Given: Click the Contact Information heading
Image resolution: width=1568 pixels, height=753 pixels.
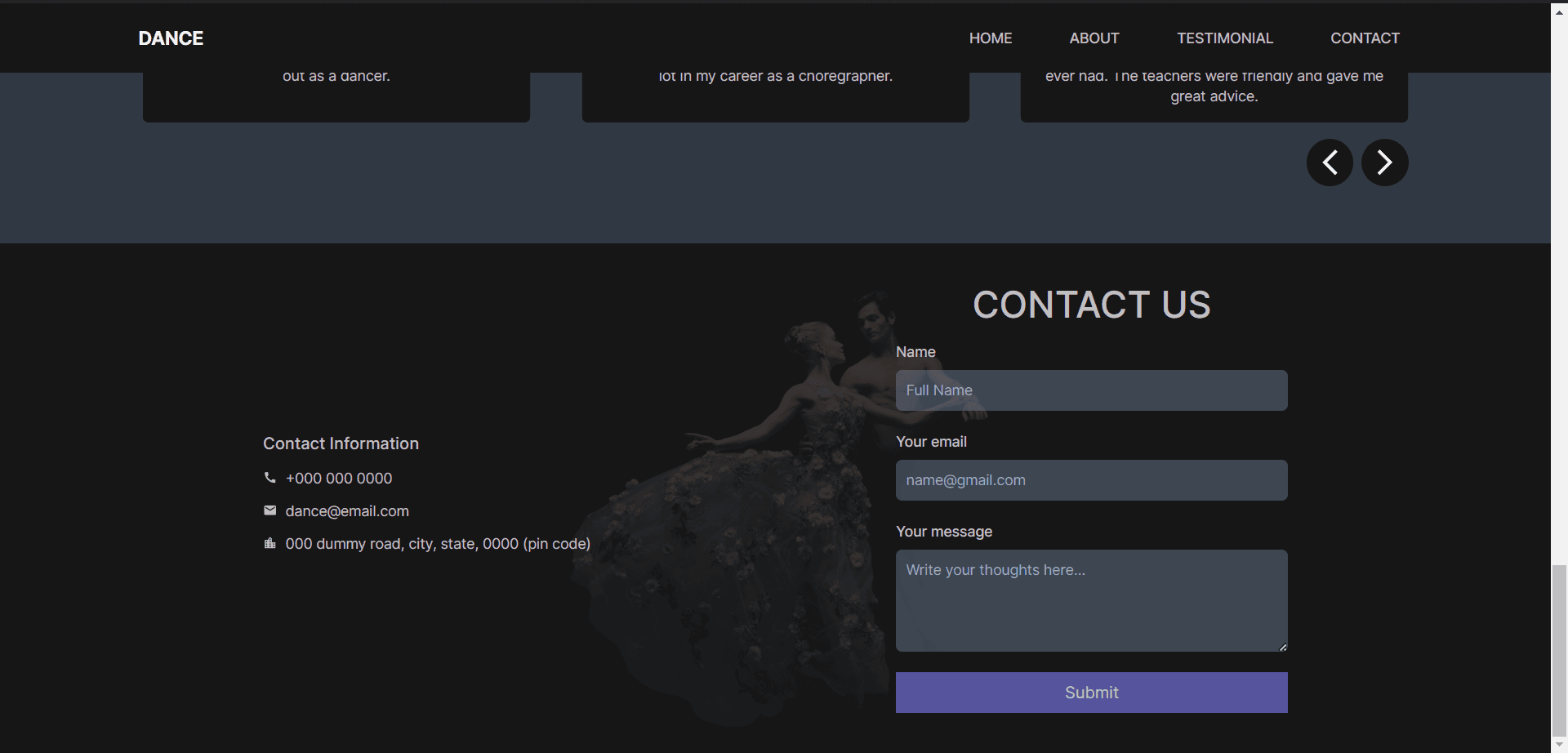Looking at the screenshot, I should pos(341,443).
